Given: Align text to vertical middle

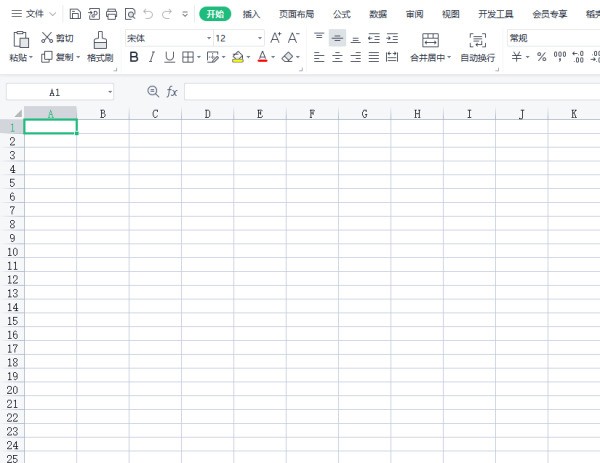Looking at the screenshot, I should (x=337, y=38).
